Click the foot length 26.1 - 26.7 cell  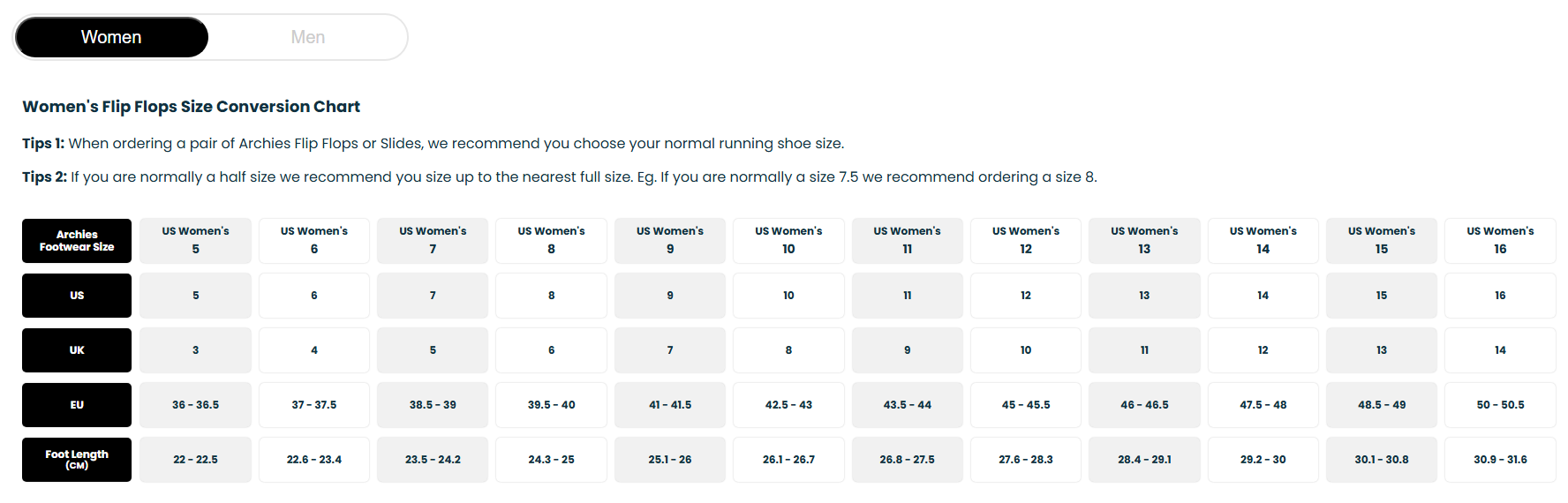788,460
